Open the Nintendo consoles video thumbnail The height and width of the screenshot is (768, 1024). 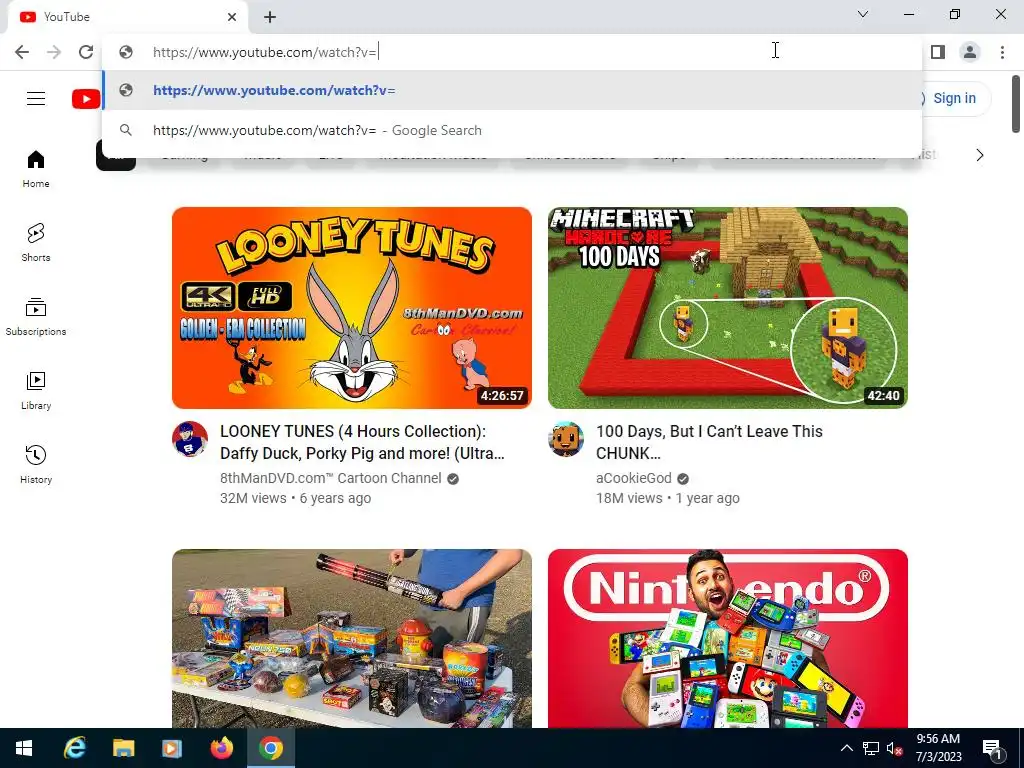(728, 639)
